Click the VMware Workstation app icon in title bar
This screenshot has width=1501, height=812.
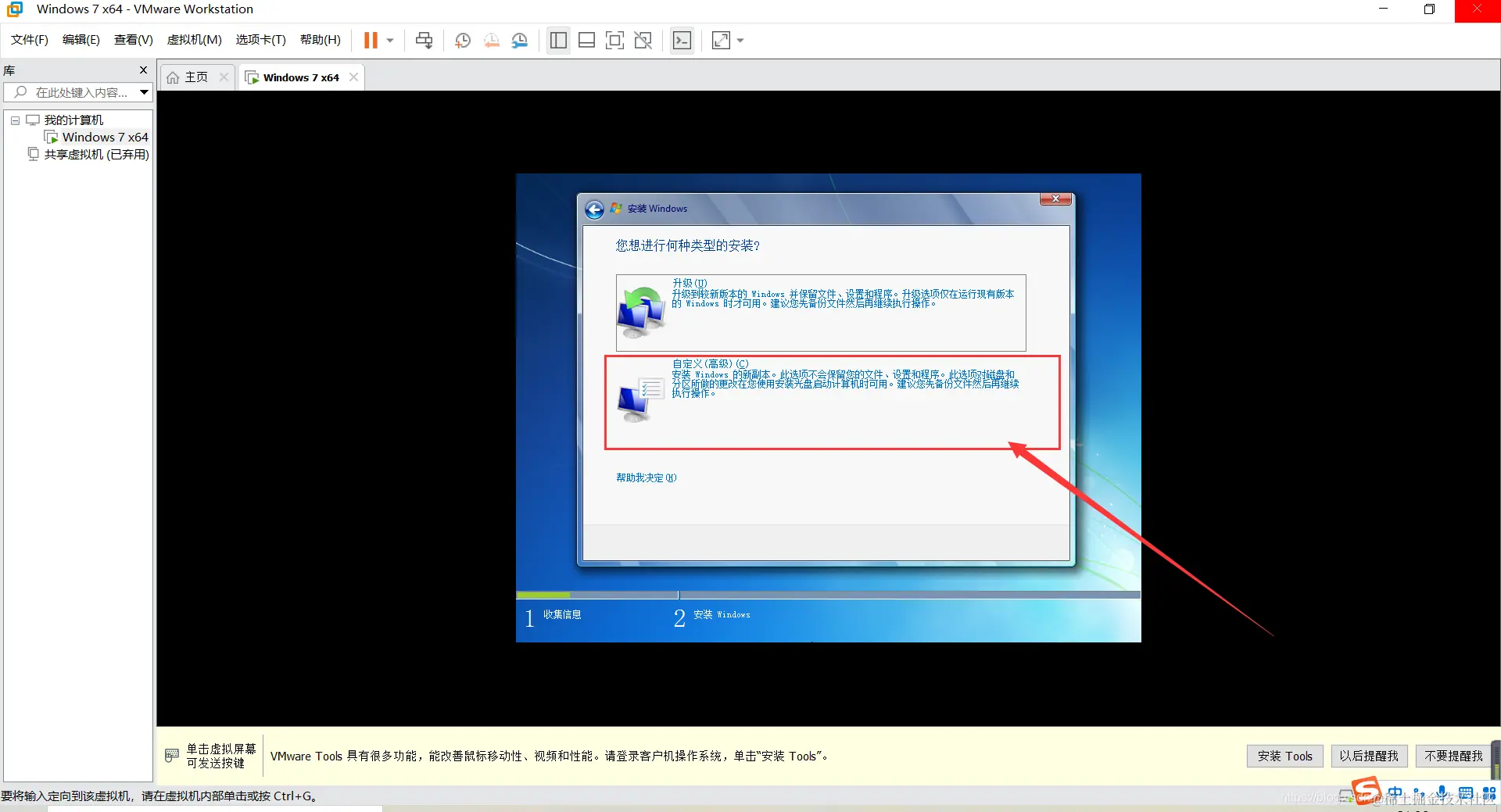tap(15, 9)
